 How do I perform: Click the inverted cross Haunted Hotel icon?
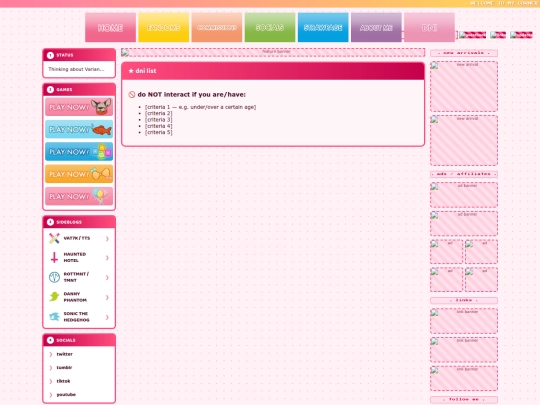[54, 257]
